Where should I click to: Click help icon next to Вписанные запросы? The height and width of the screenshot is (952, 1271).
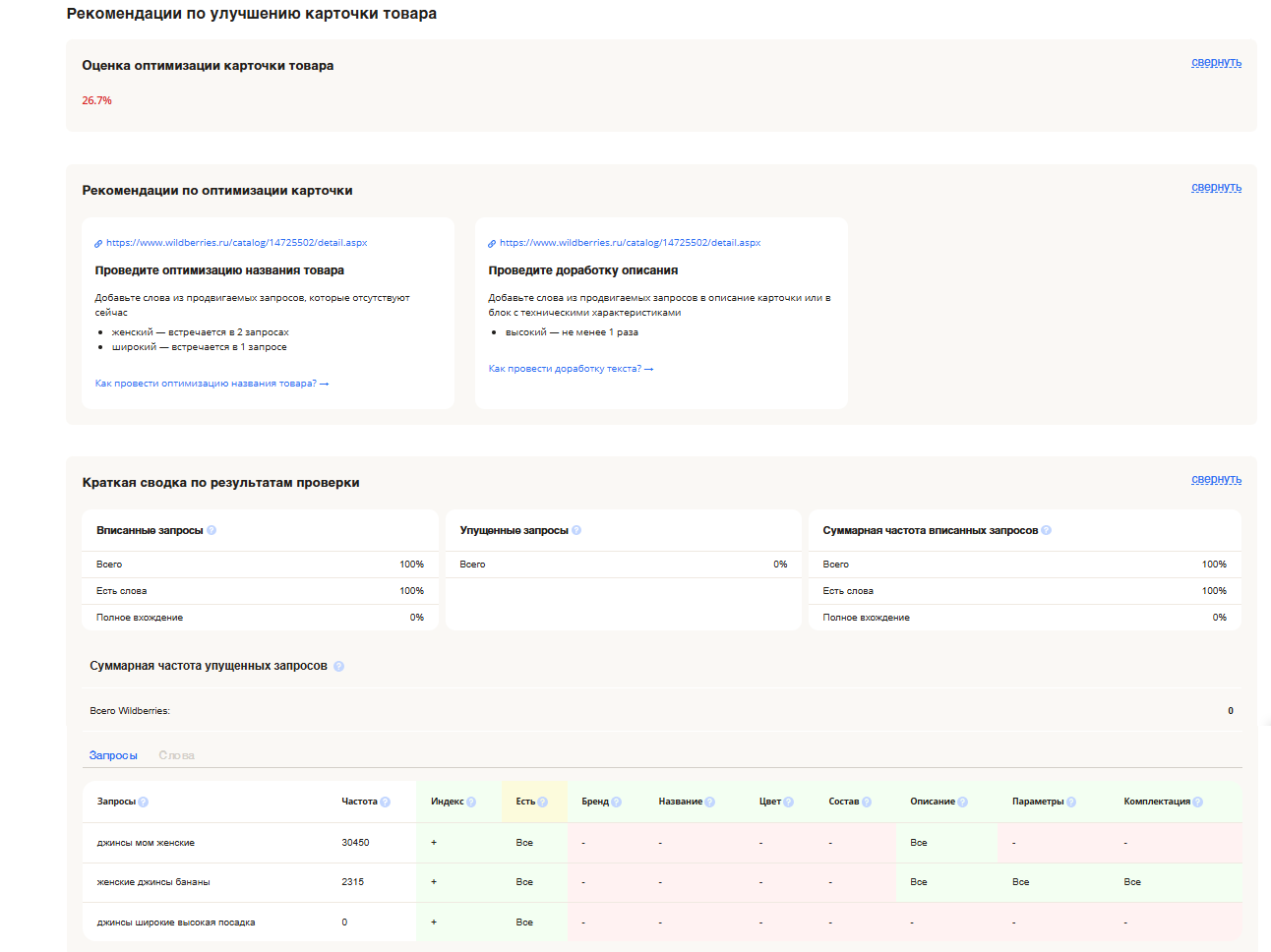tap(212, 530)
